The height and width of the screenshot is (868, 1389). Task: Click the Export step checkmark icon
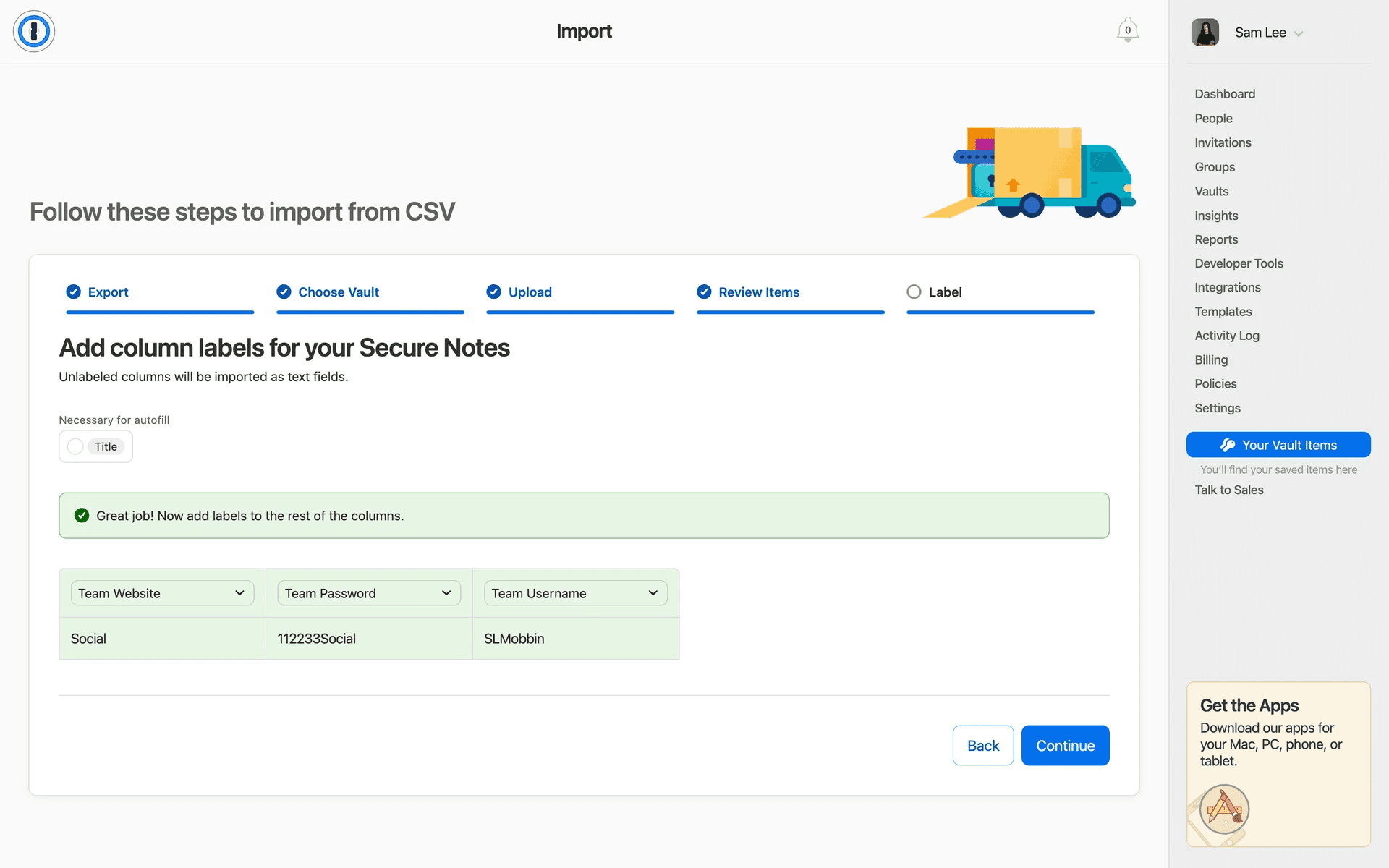pyautogui.click(x=74, y=292)
